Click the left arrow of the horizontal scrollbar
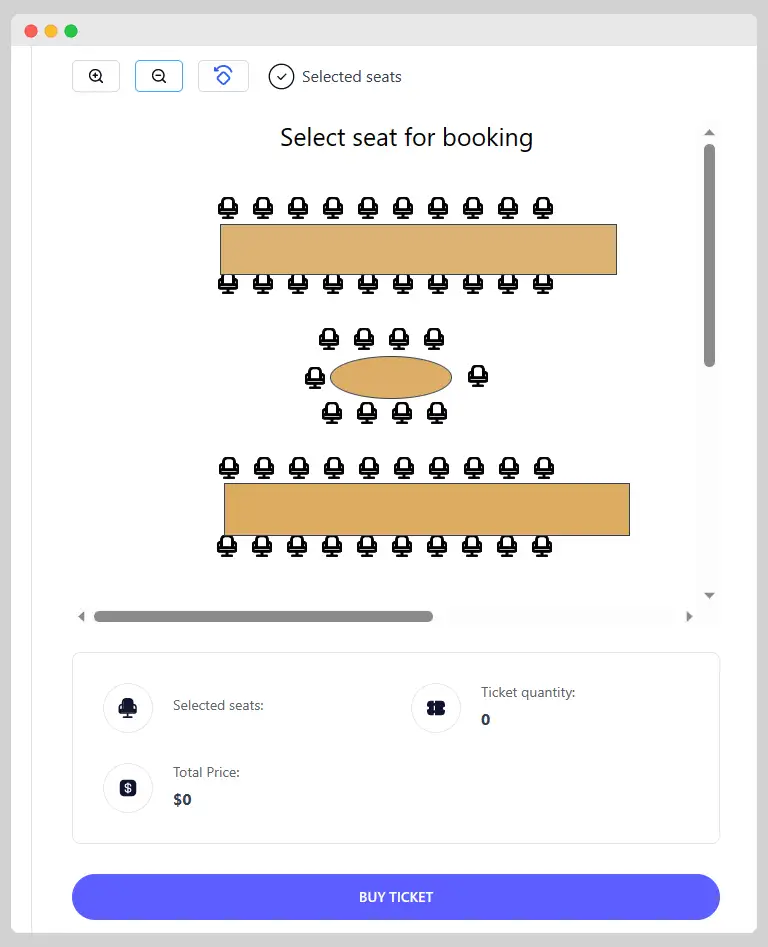This screenshot has height=947, width=768. pyautogui.click(x=82, y=616)
